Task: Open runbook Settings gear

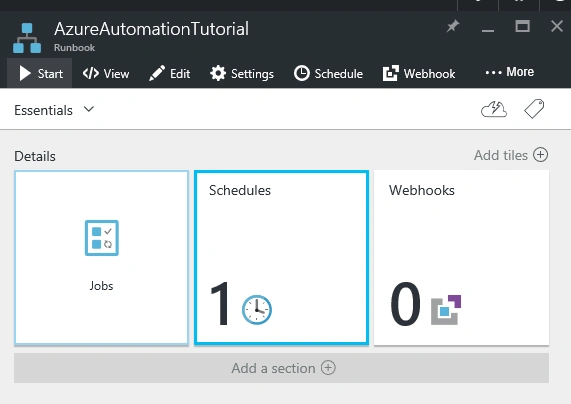Action: tap(218, 73)
